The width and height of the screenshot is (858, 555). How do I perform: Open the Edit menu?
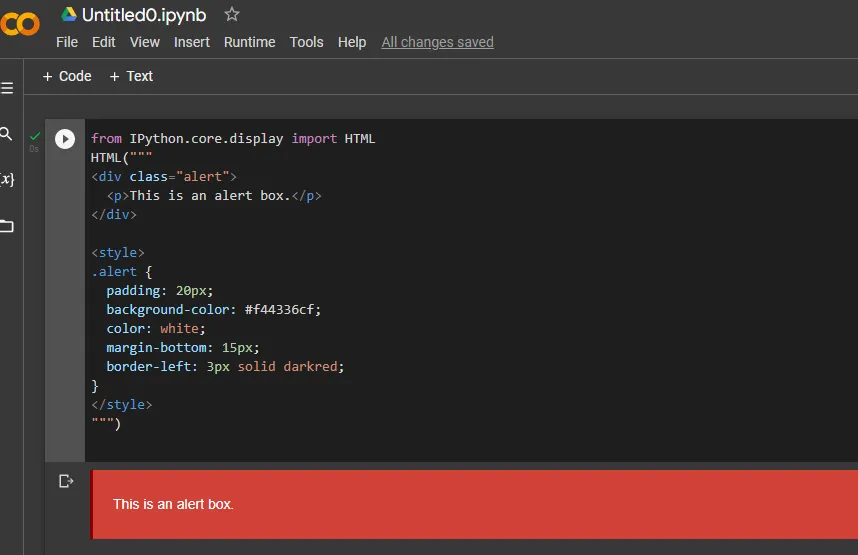(x=103, y=42)
